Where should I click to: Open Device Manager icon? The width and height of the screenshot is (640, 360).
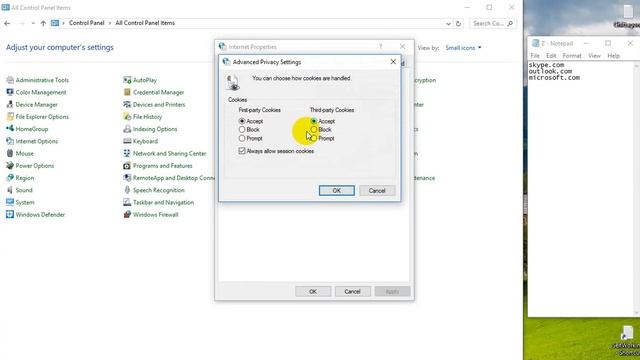point(10,104)
